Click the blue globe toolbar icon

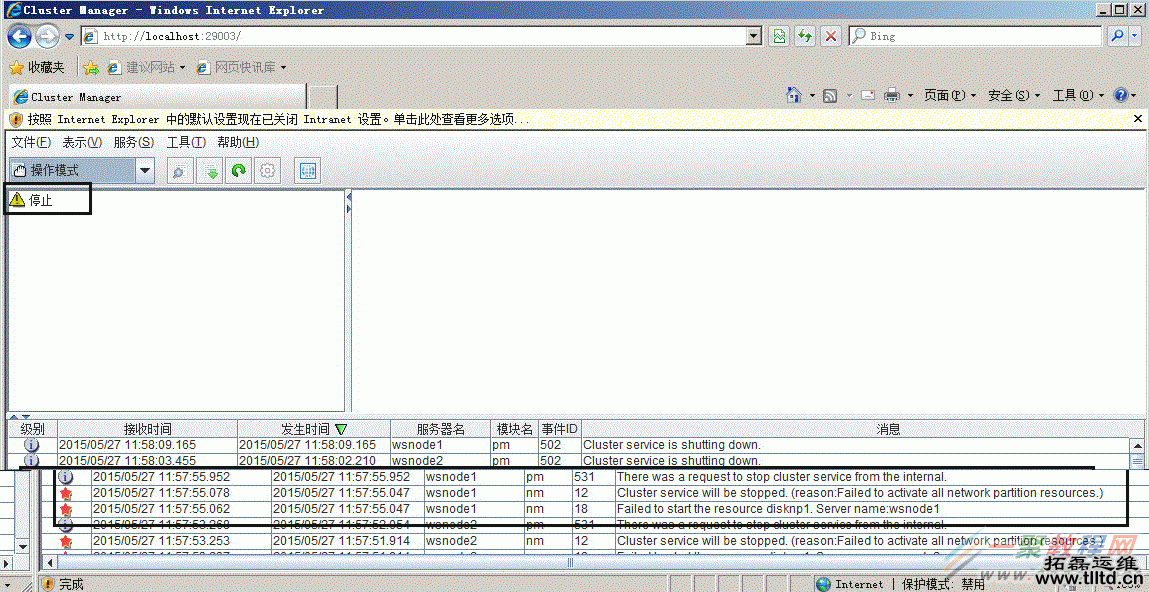point(308,171)
